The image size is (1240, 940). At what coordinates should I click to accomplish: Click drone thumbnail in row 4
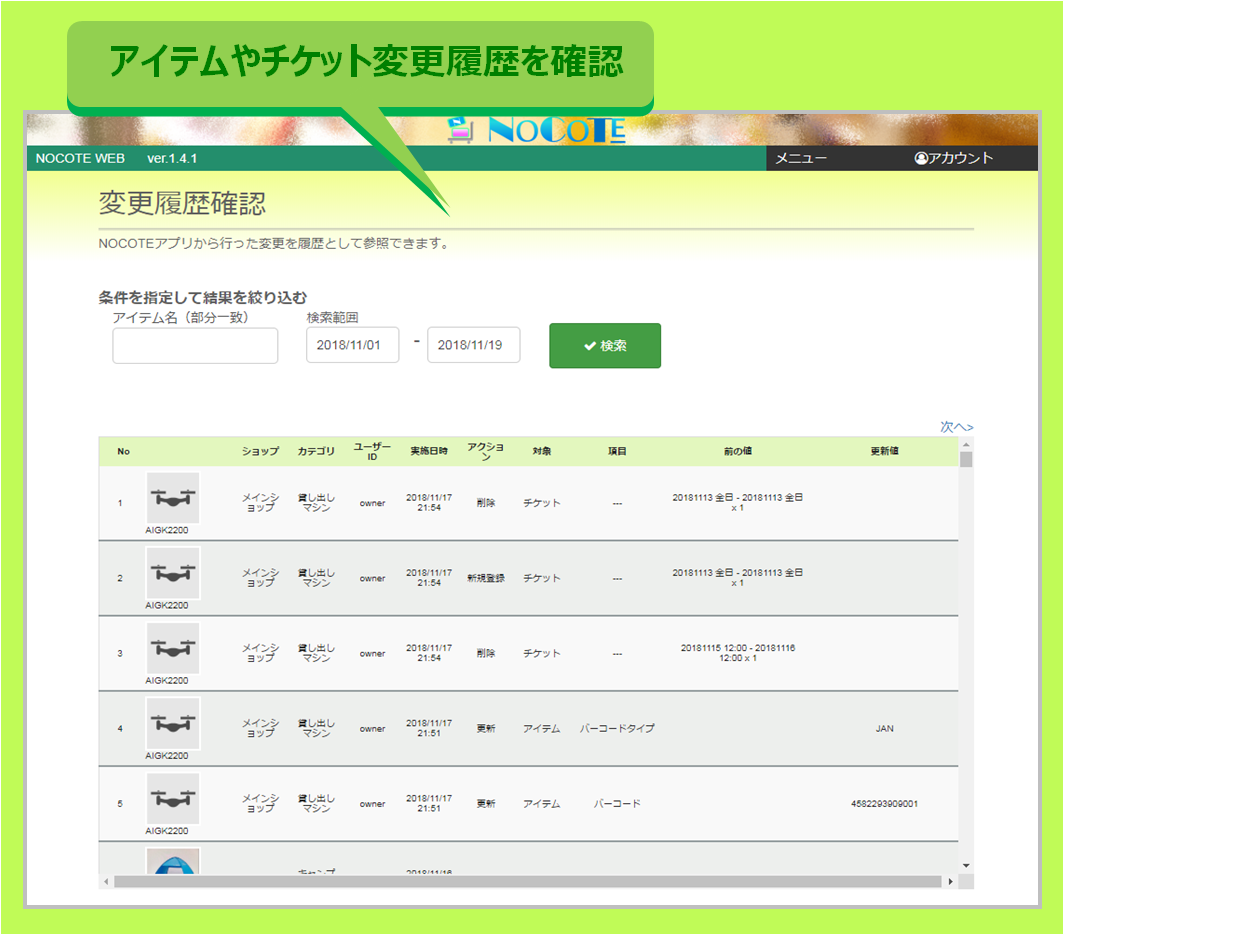[173, 724]
